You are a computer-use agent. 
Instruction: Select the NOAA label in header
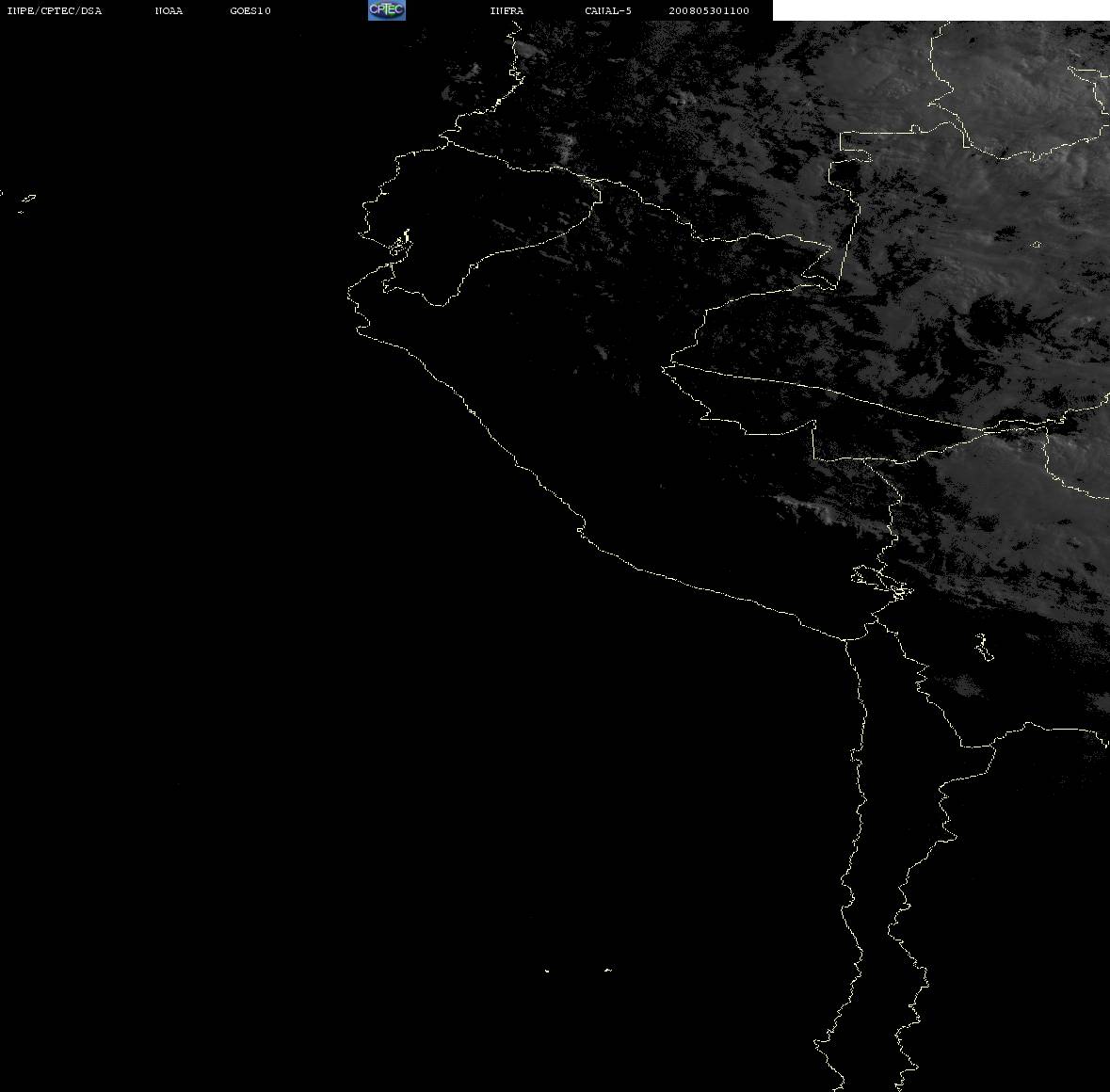point(169,10)
